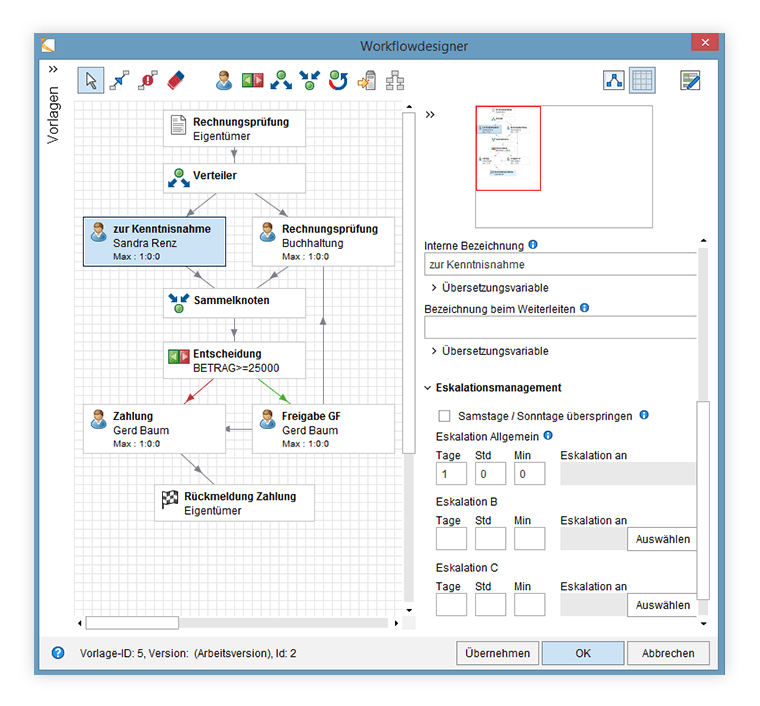Enable Samstage / Sonntage überspringen checkbox
Image resolution: width=760 pixels, height=706 pixels.
point(444,415)
